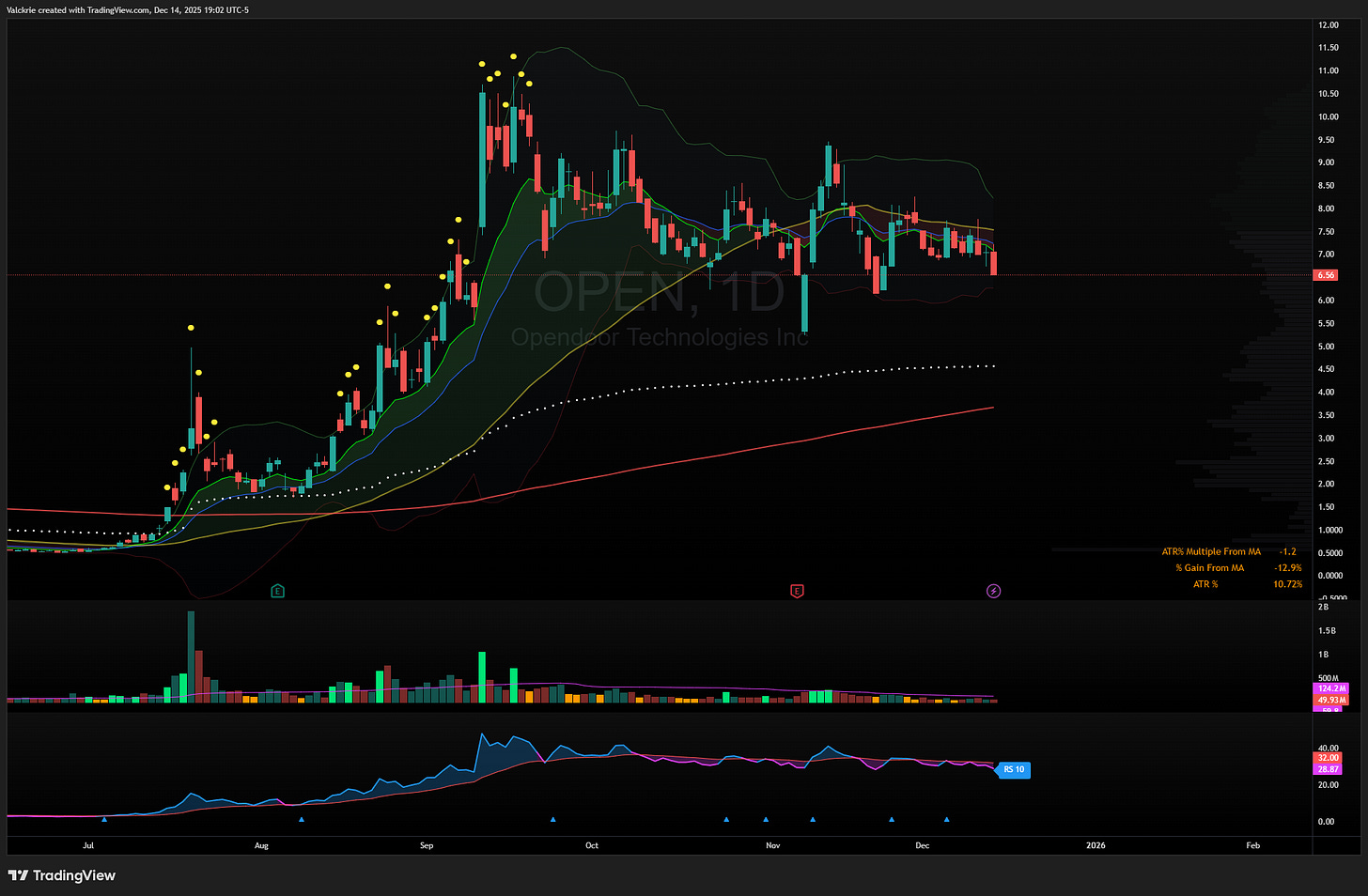Click the 'Feb' time axis label
The image size is (1368, 896).
click(x=1253, y=845)
